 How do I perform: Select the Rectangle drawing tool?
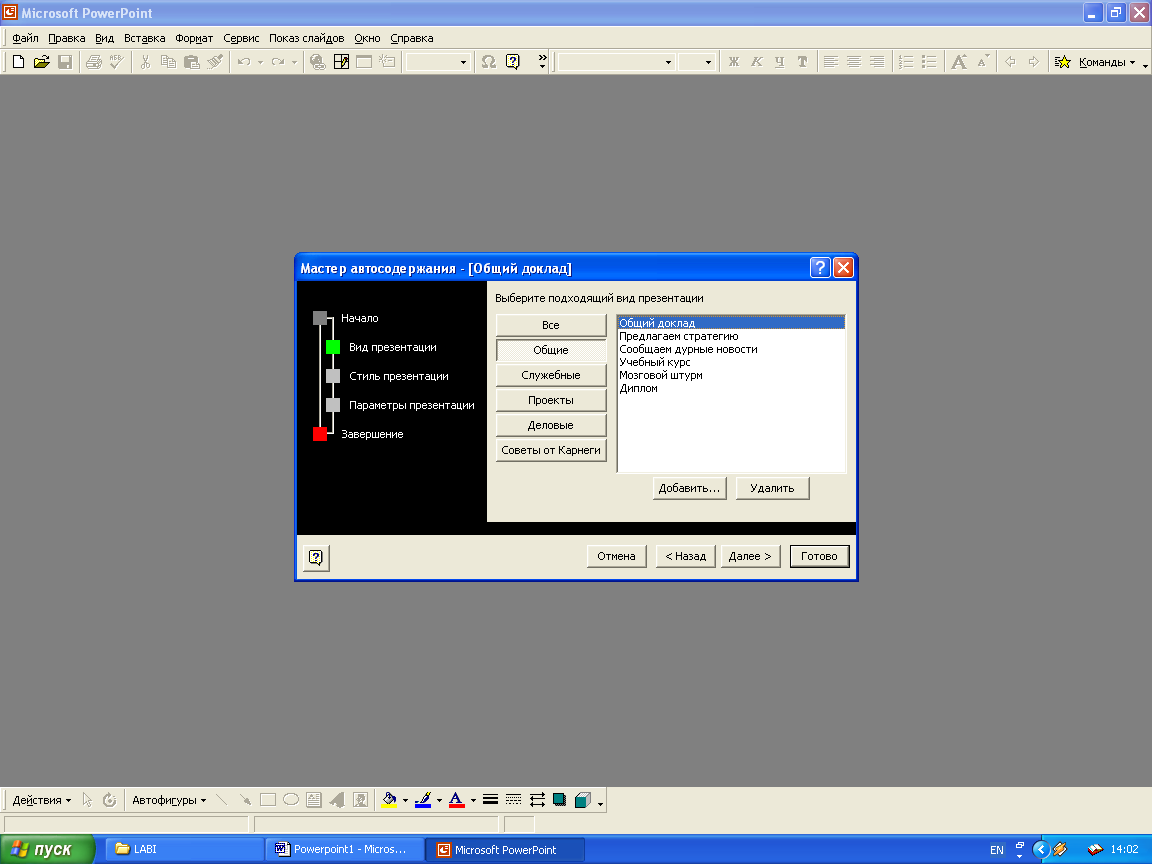(267, 800)
